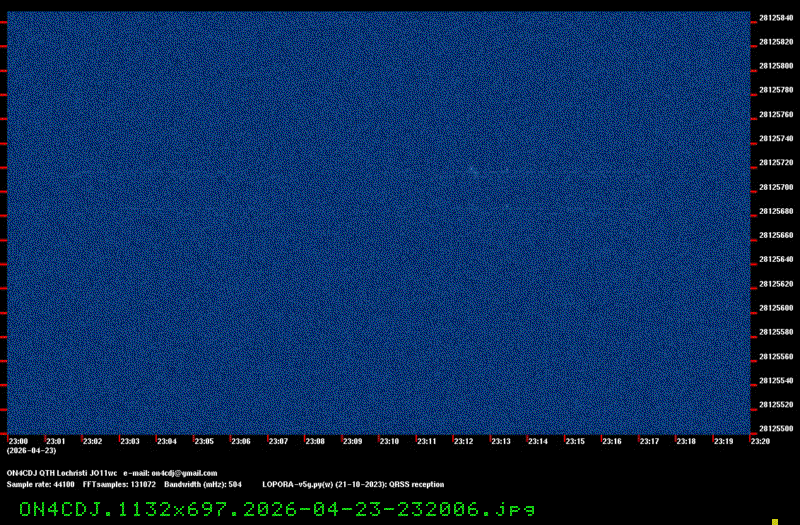Click the 28125720 frequency label

776,162
